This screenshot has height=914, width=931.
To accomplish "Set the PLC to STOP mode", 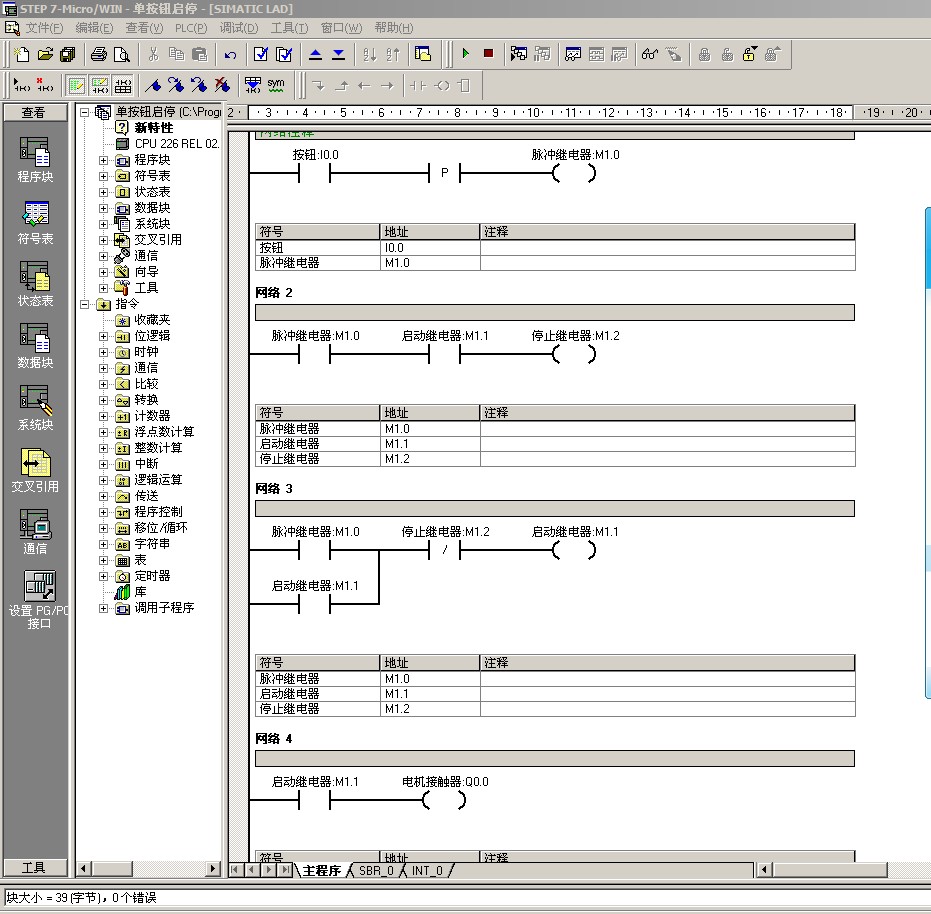I will click(489, 54).
